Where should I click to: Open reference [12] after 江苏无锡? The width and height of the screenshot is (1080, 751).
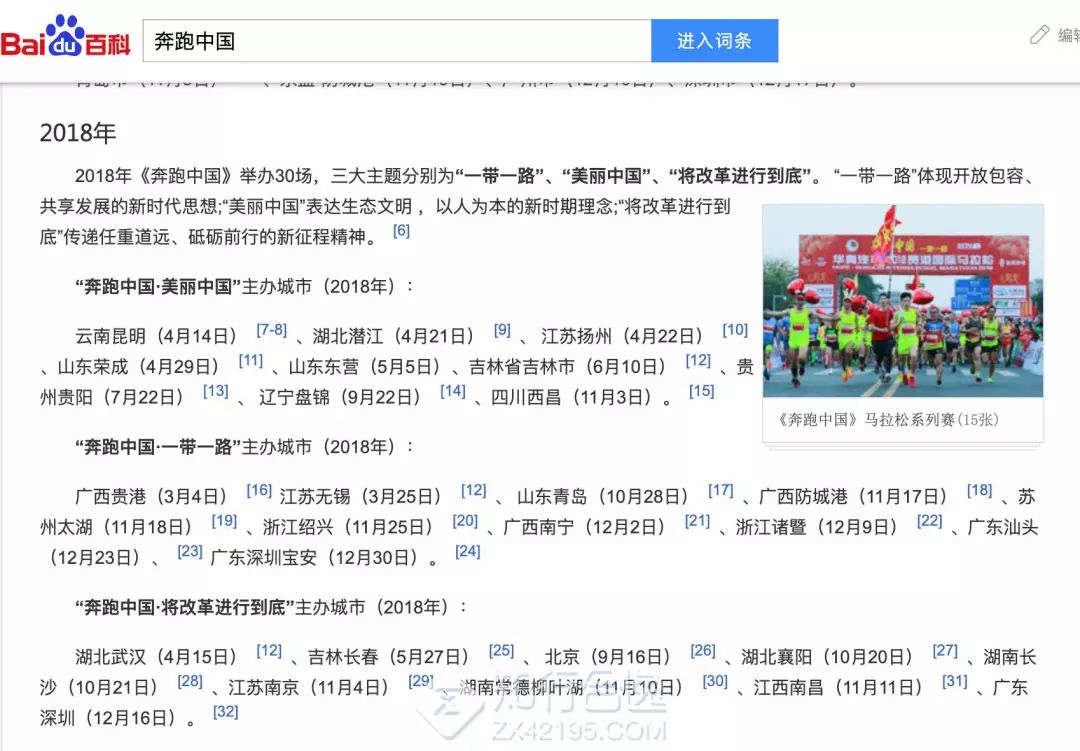[x=474, y=490]
